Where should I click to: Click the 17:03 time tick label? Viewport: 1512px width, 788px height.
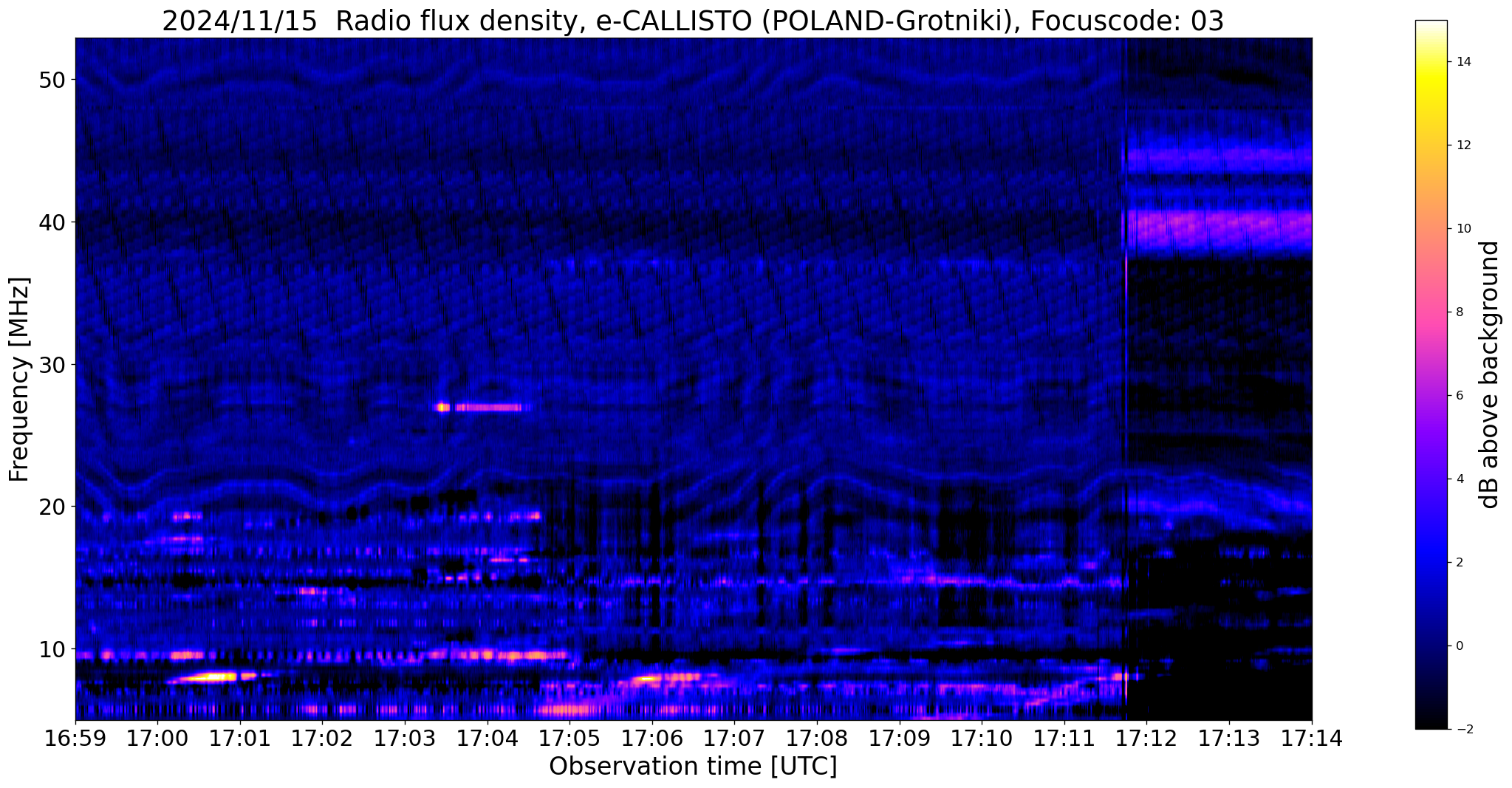(405, 738)
